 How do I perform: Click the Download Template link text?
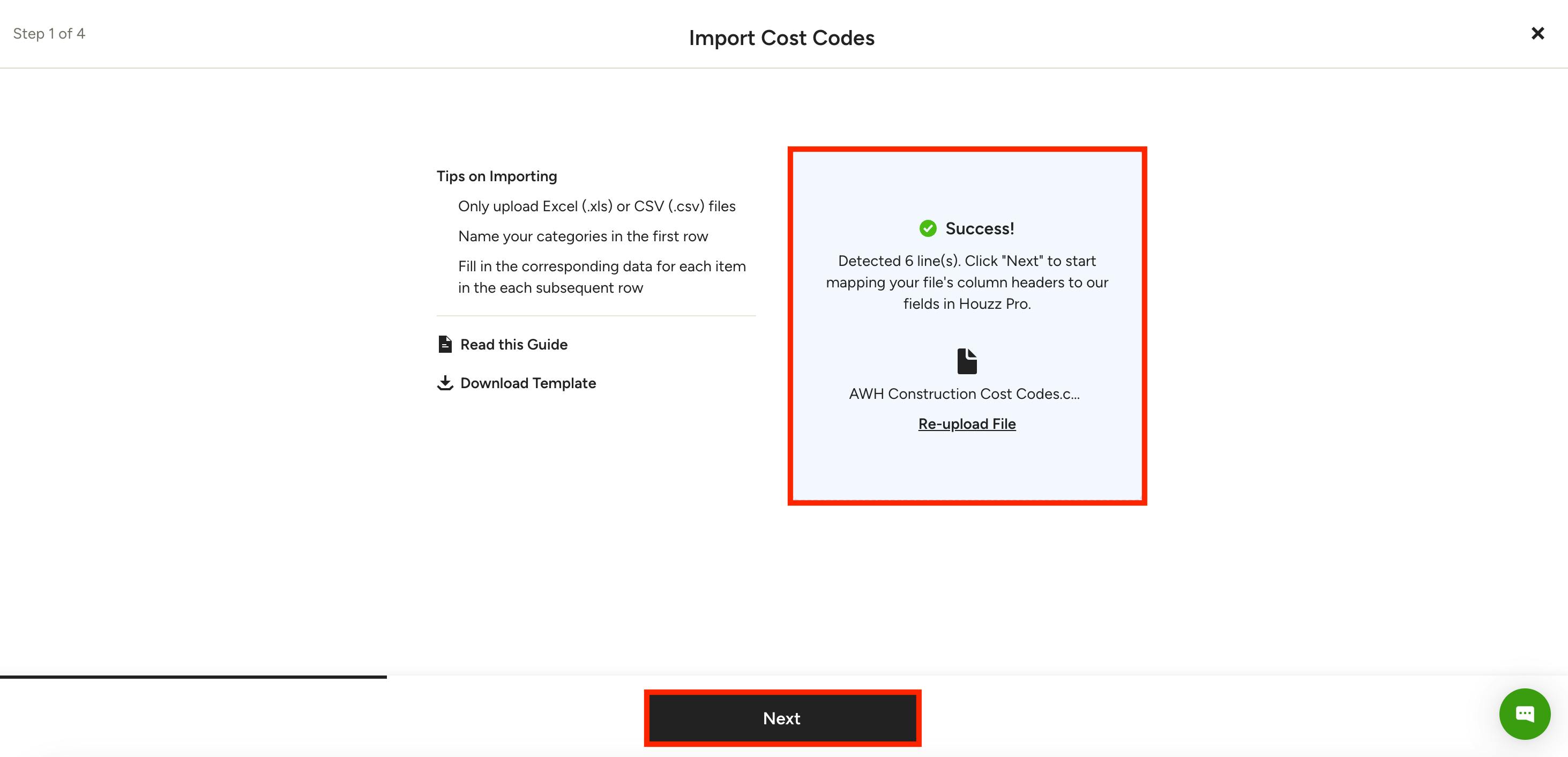(528, 383)
